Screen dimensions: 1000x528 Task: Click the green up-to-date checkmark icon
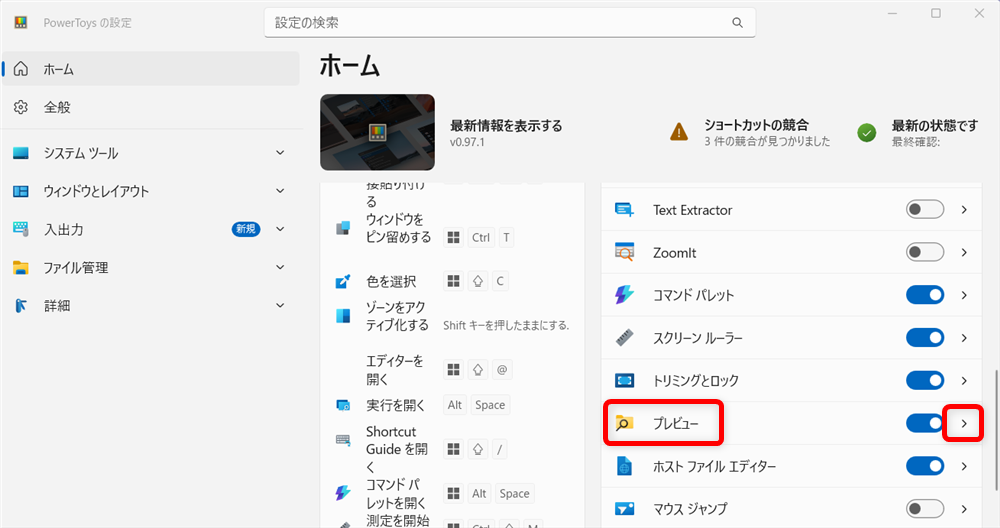(x=867, y=133)
